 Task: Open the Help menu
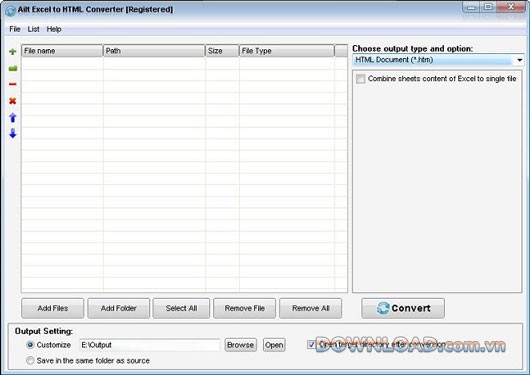[54, 29]
